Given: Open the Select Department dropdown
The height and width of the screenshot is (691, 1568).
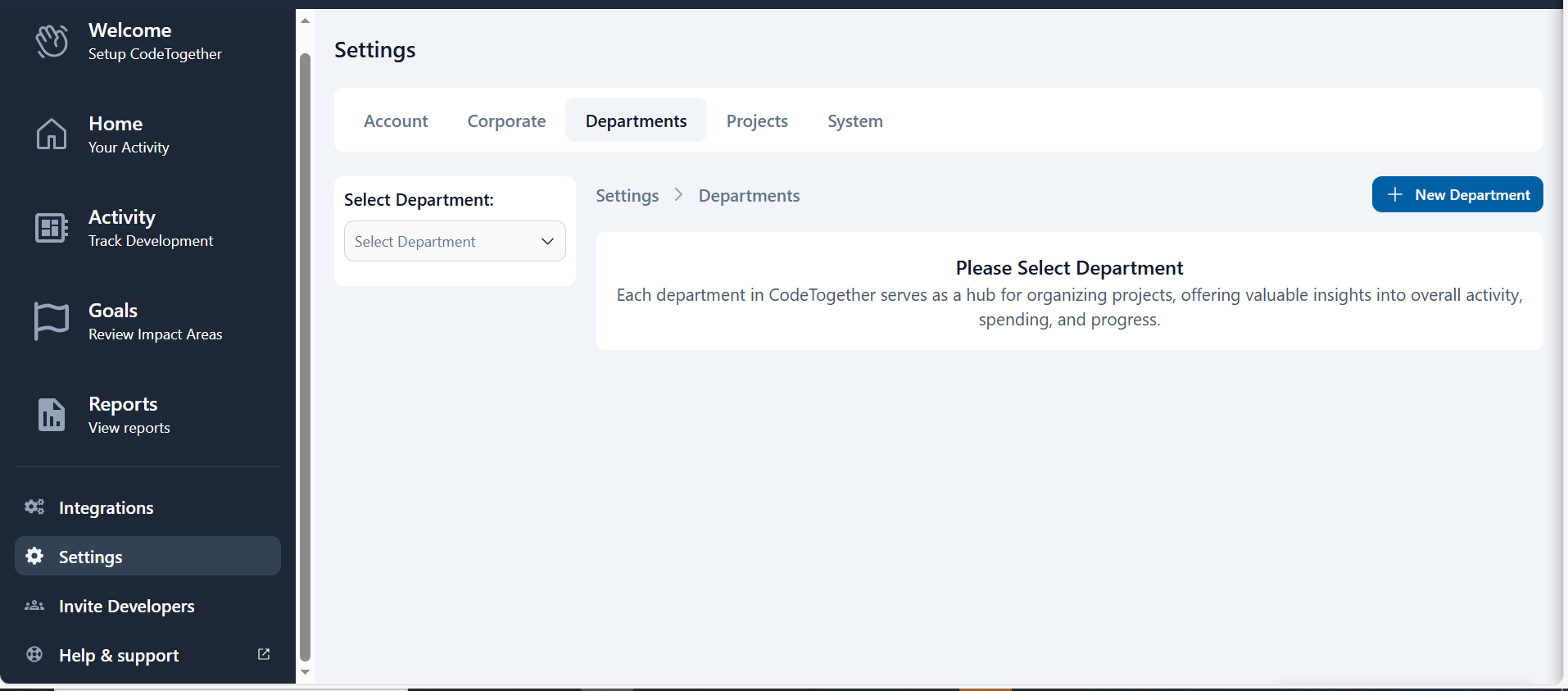Looking at the screenshot, I should point(442,241).
